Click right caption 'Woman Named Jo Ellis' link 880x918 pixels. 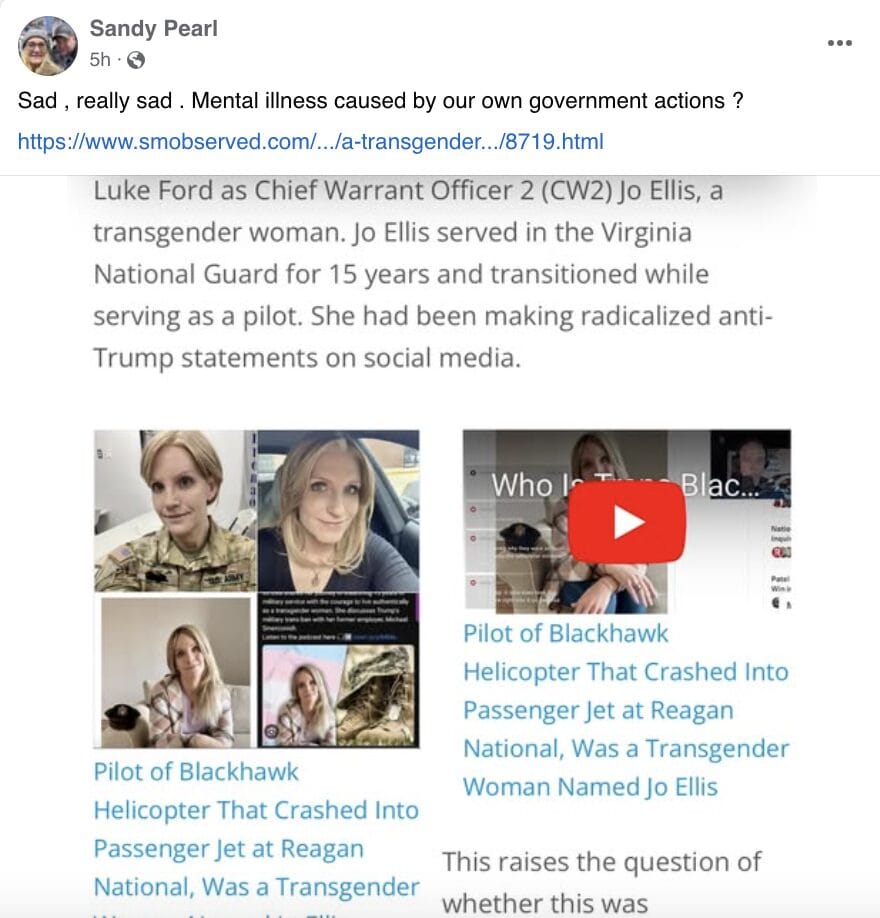[590, 787]
